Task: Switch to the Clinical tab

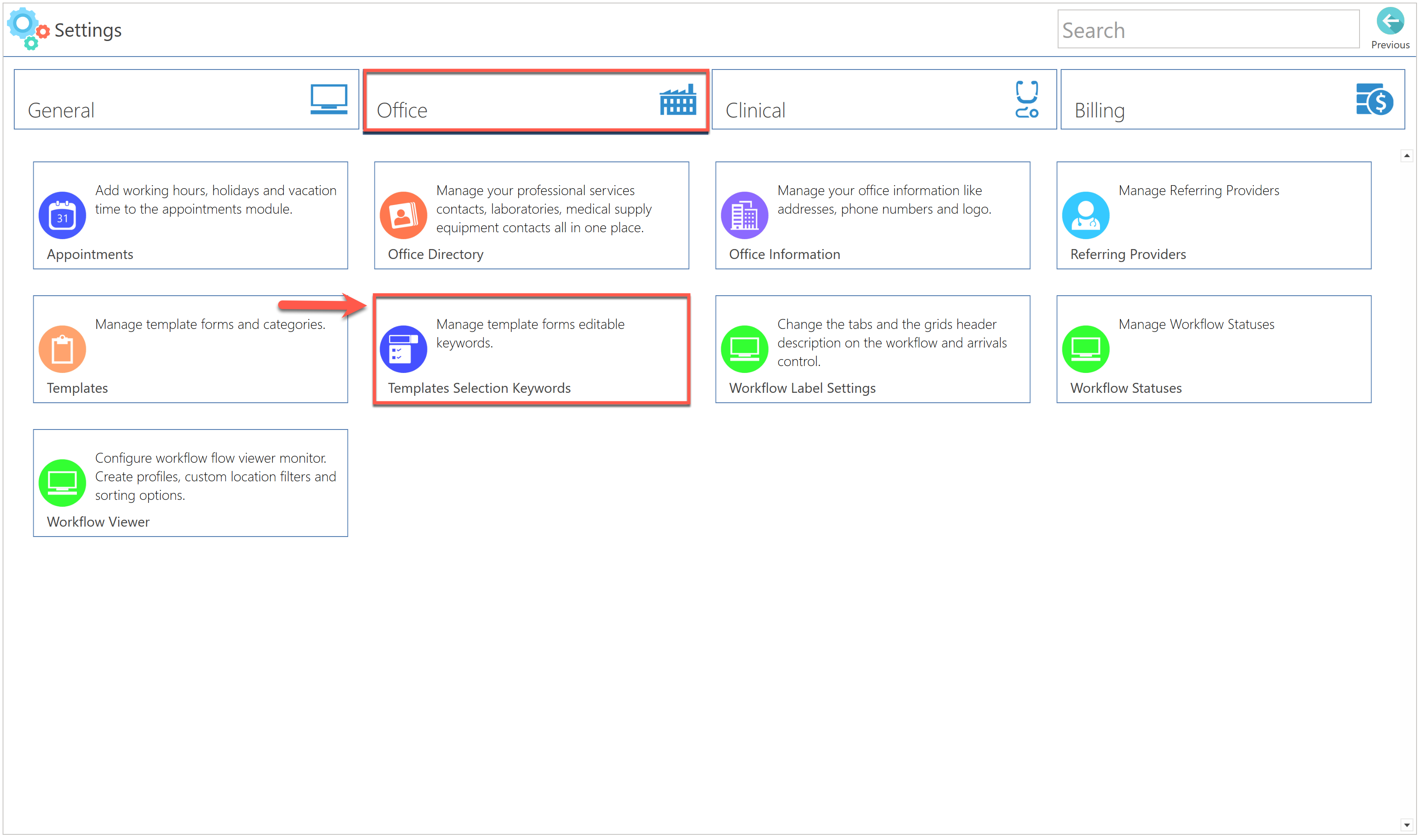Action: point(883,100)
